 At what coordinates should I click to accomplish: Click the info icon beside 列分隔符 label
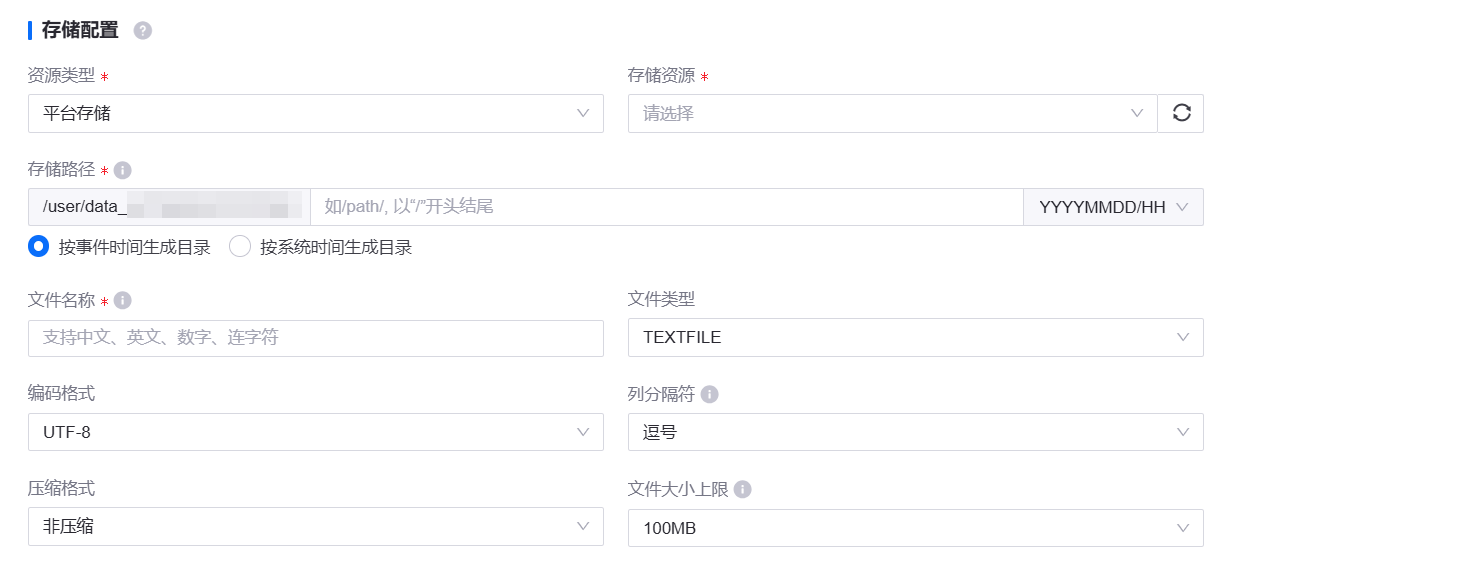[710, 394]
